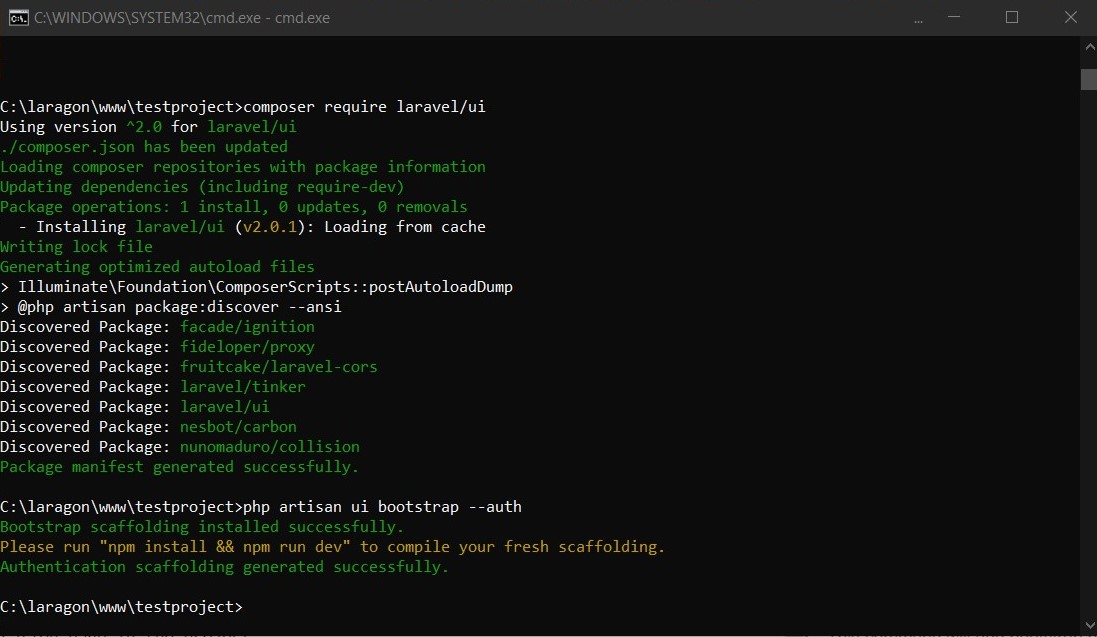Click the "laravel/tinker" package name
The image size is (1097, 637).
point(243,386)
